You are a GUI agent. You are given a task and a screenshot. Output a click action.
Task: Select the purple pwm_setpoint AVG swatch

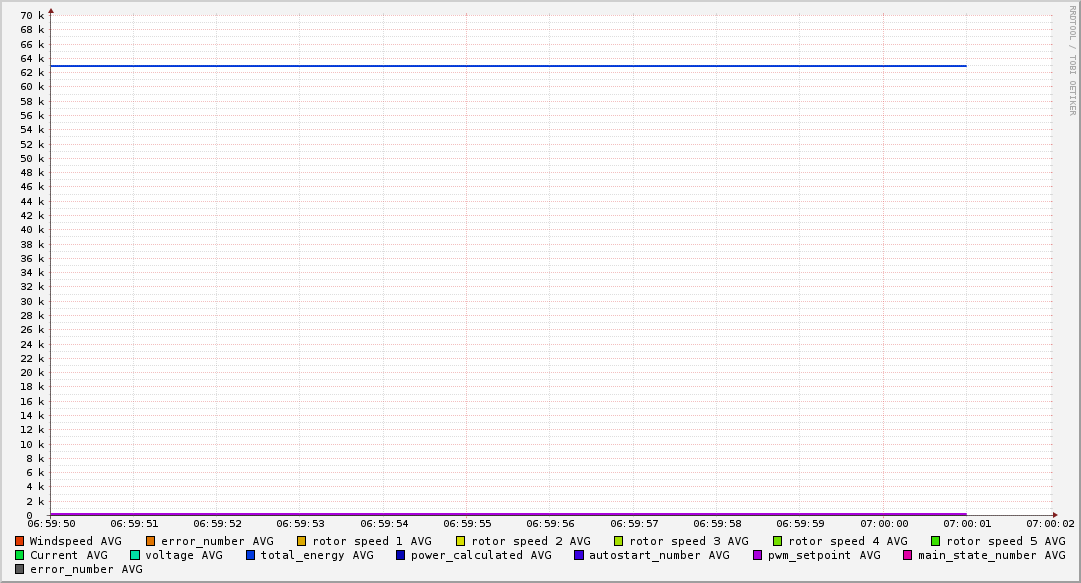(758, 555)
